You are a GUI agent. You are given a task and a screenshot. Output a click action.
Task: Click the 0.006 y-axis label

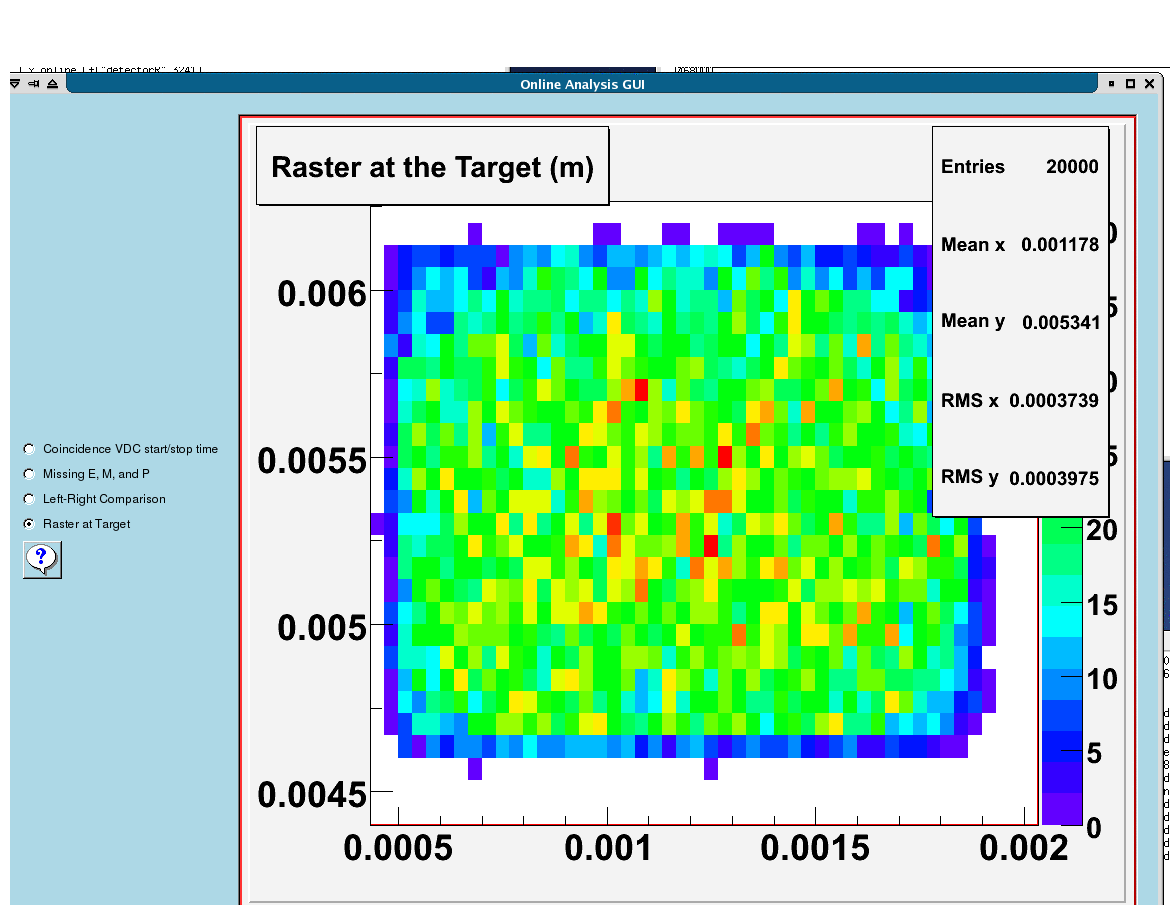322,294
